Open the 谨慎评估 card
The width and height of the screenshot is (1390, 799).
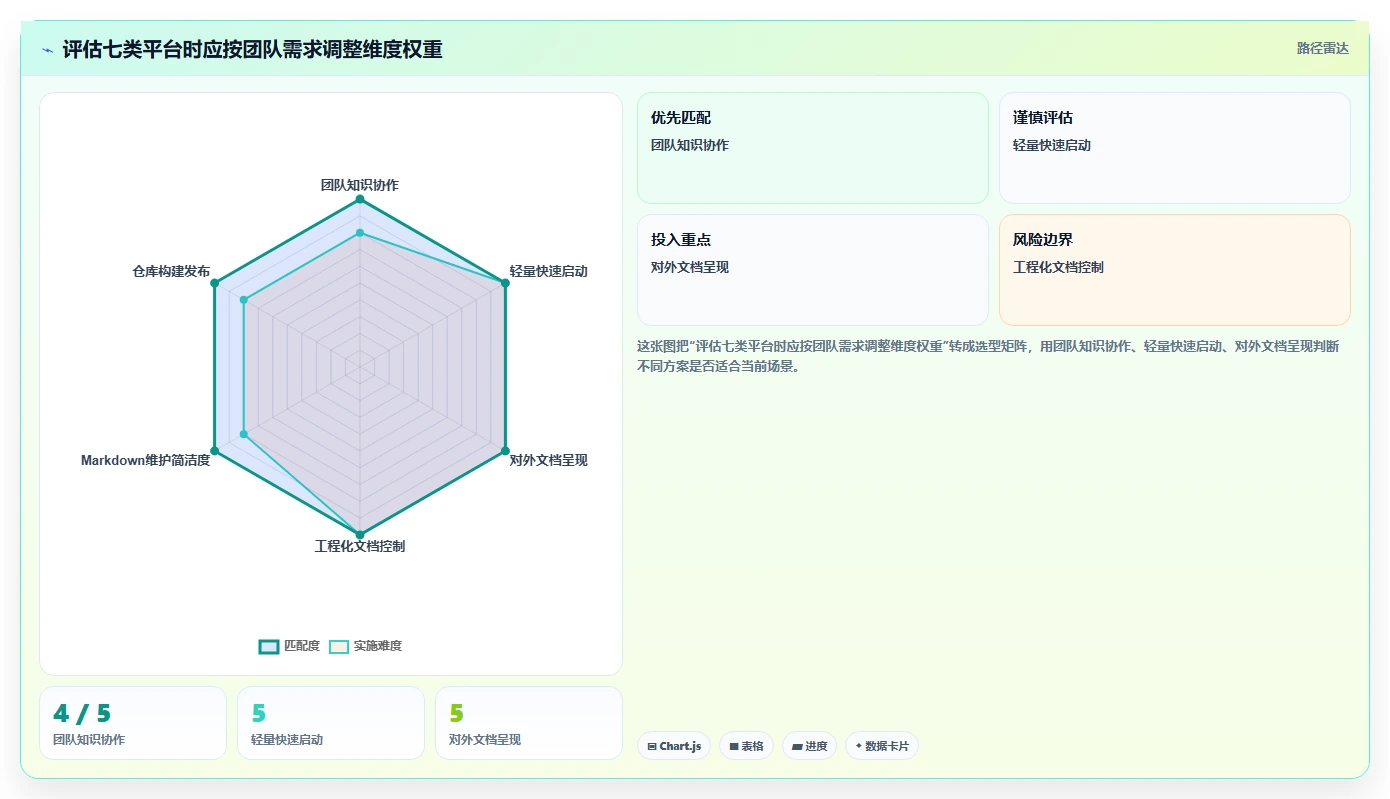pos(1175,148)
